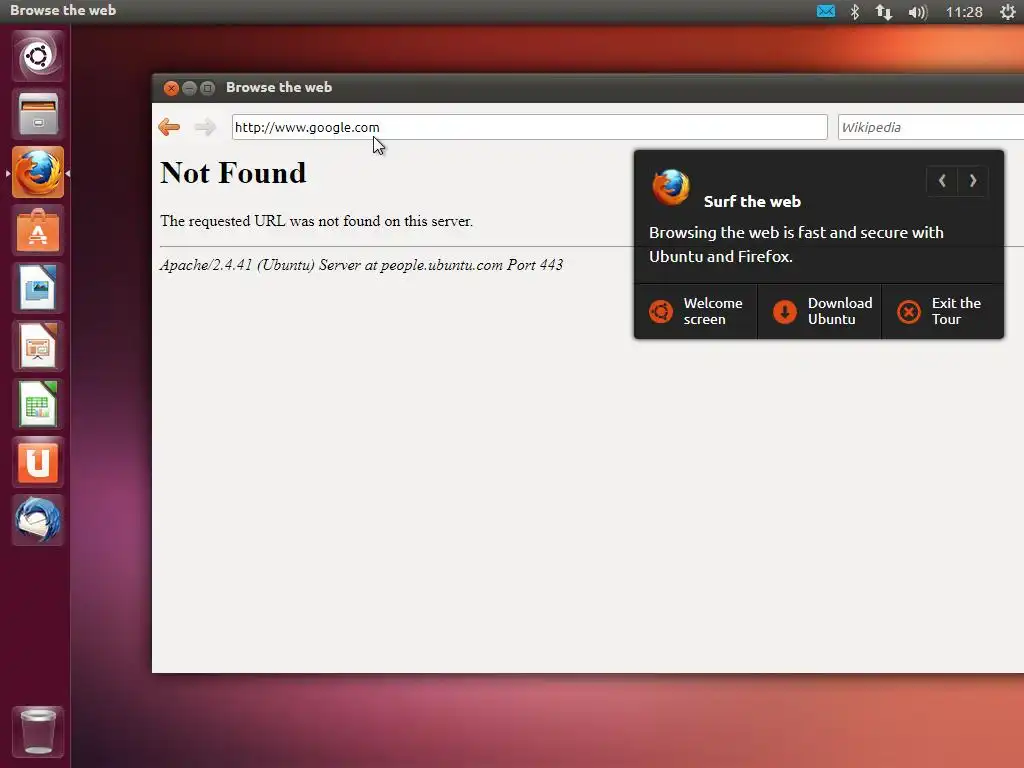Open the system settings gear menu
The width and height of the screenshot is (1024, 768).
click(1008, 12)
